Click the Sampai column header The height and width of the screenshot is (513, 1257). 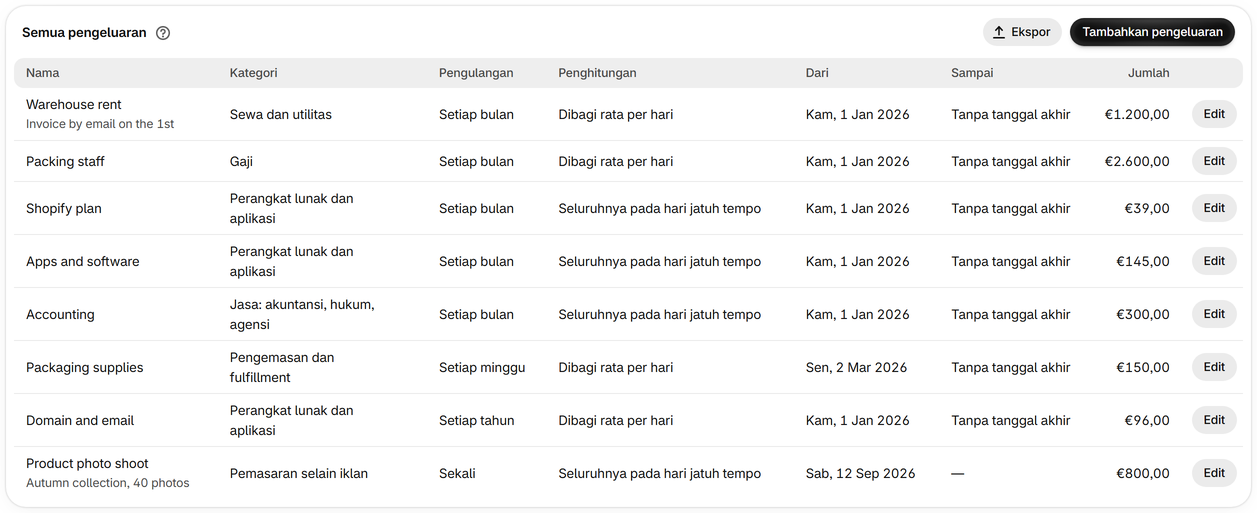click(x=972, y=73)
